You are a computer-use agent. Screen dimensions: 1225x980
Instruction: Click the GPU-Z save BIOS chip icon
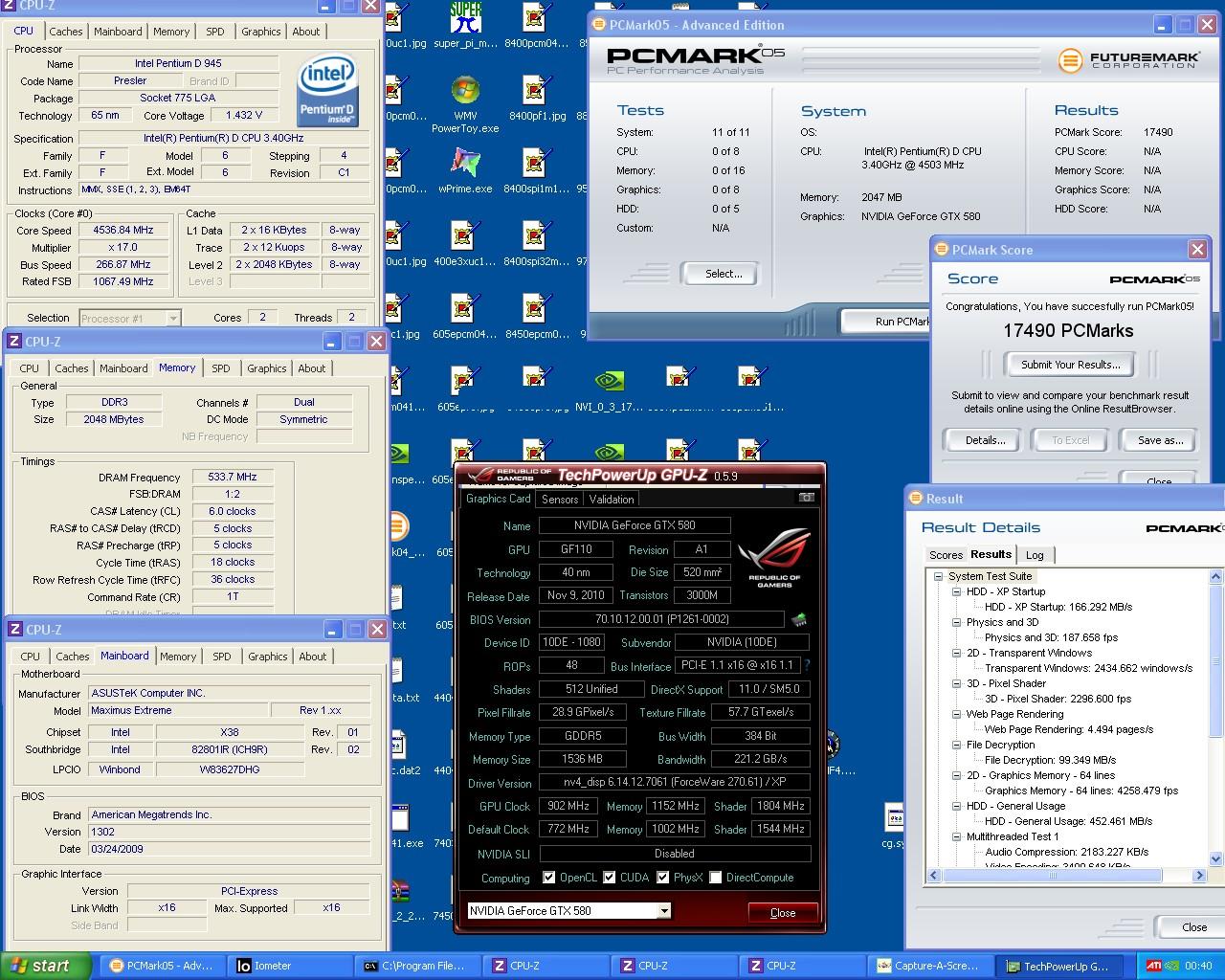pos(799,620)
